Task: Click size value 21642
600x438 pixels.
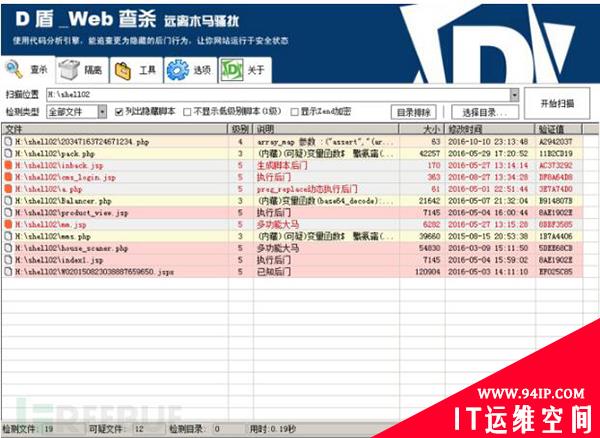Action: pyautogui.click(x=428, y=201)
